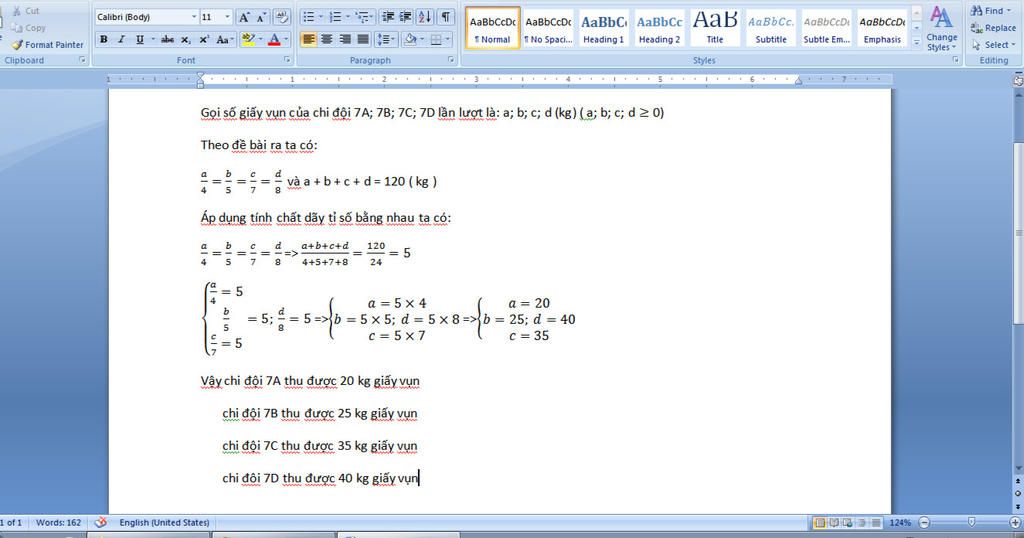
Task: Open the Change Styles menu
Action: click(941, 29)
